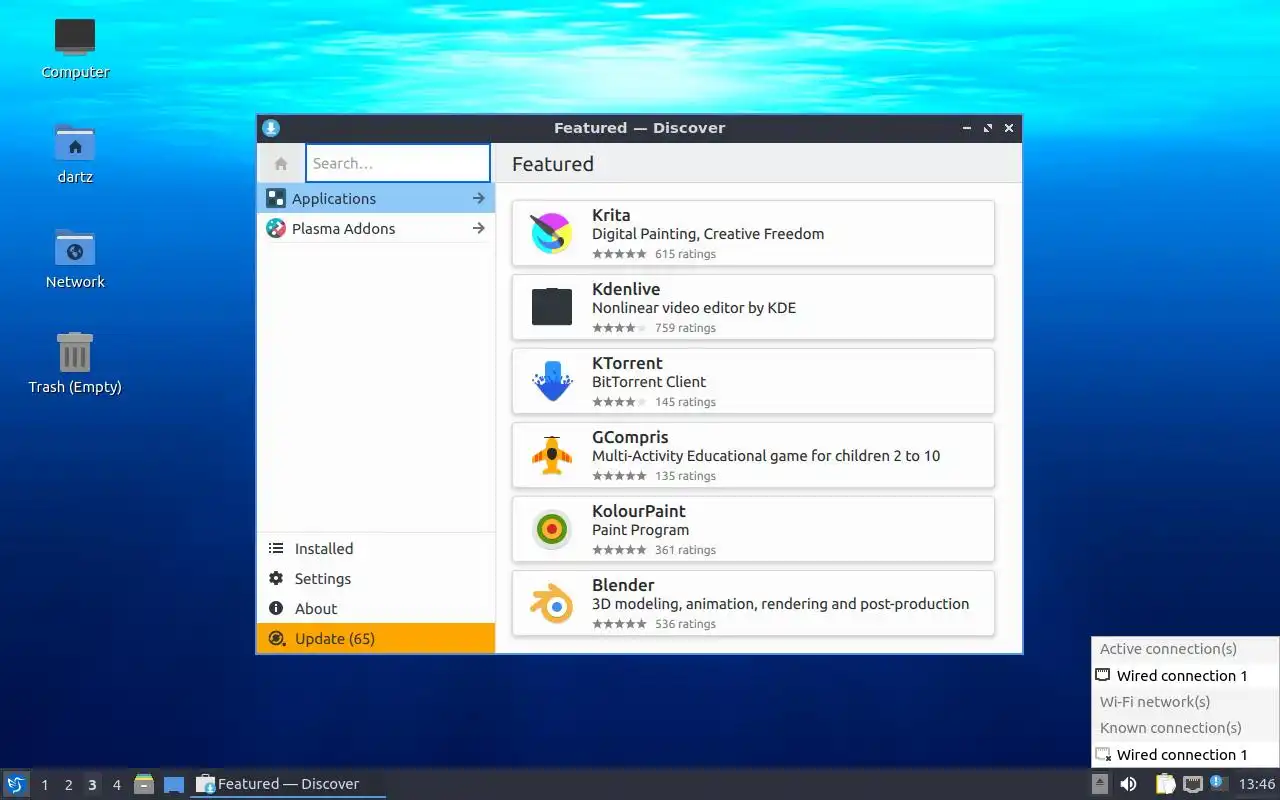1280x800 pixels.
Task: Open the KTorrent app card
Action: click(753, 381)
